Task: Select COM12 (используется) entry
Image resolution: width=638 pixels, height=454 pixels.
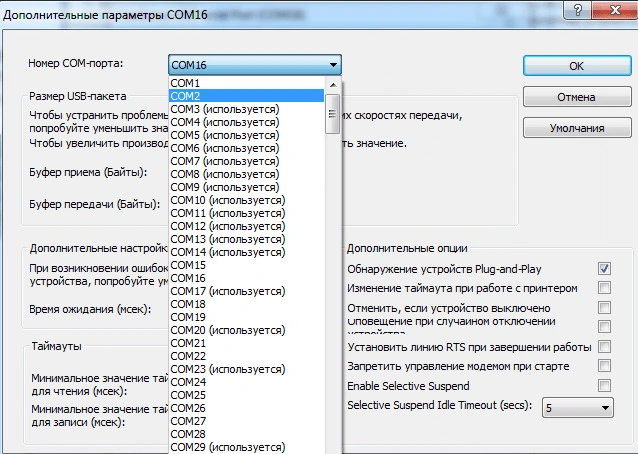Action: (247, 226)
